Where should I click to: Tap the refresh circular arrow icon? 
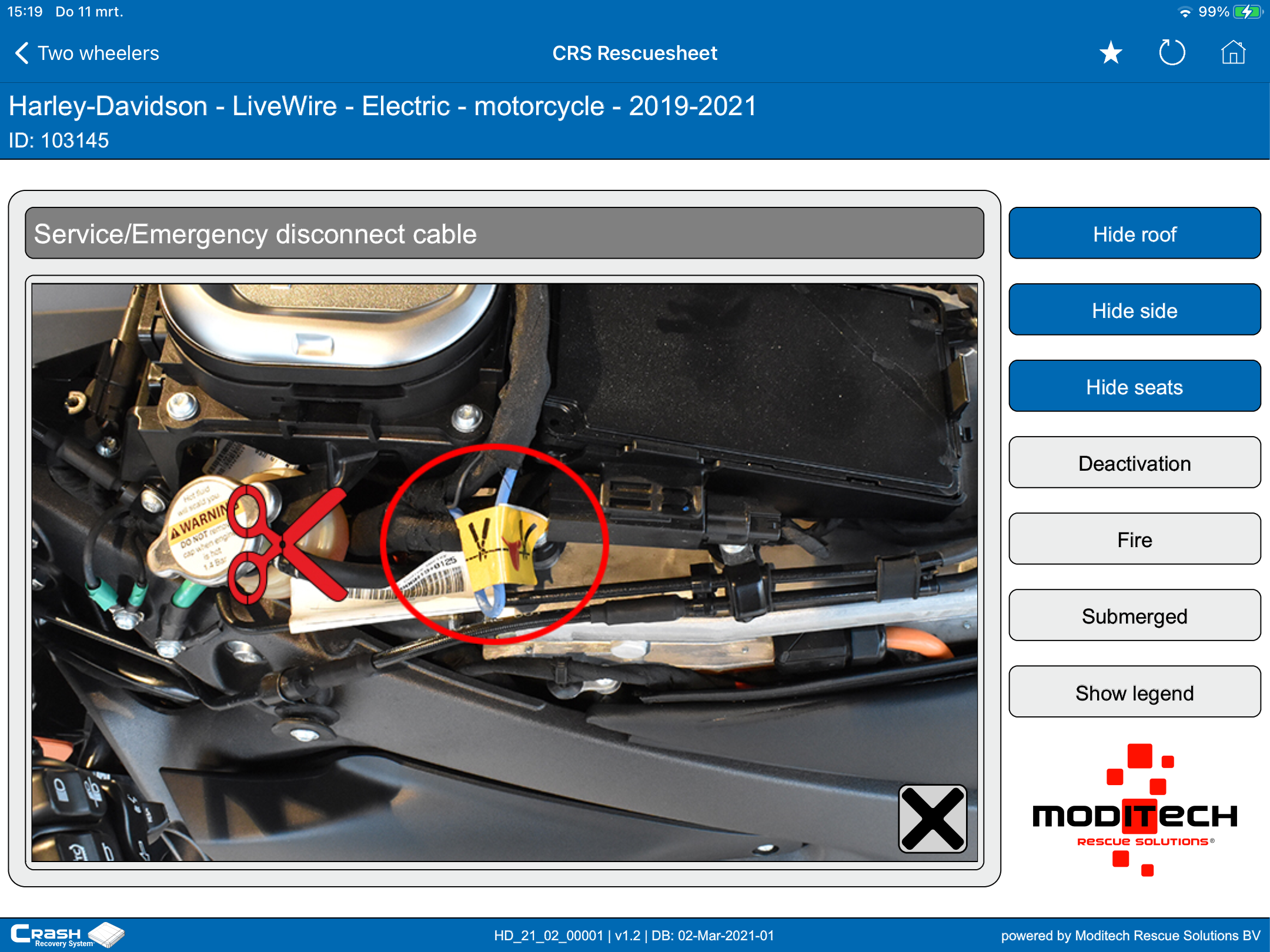point(1172,53)
